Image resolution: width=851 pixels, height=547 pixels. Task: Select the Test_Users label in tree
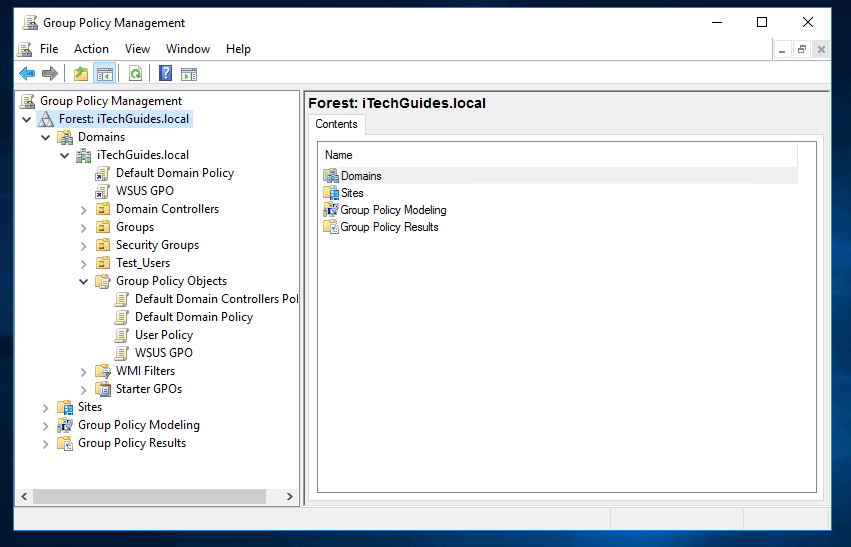143,263
